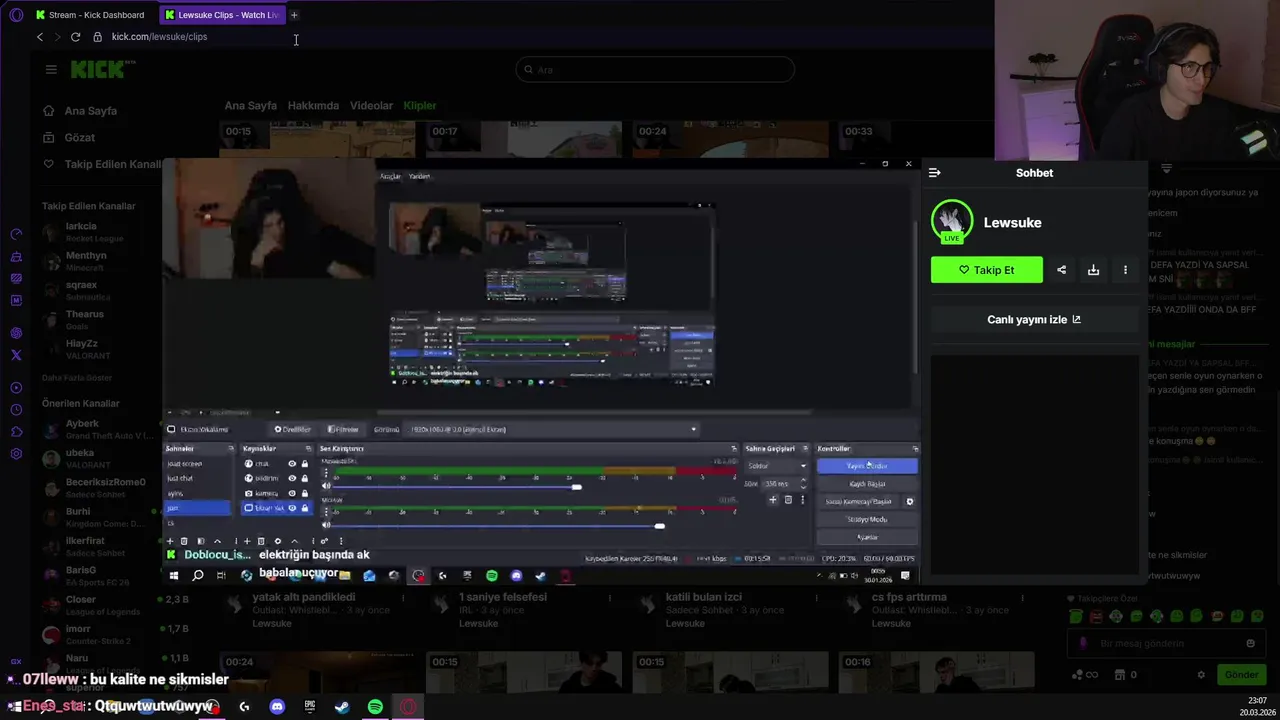Mute the upper desktop audio channel in OBS
Screen dimensions: 1280x720
tap(326, 486)
